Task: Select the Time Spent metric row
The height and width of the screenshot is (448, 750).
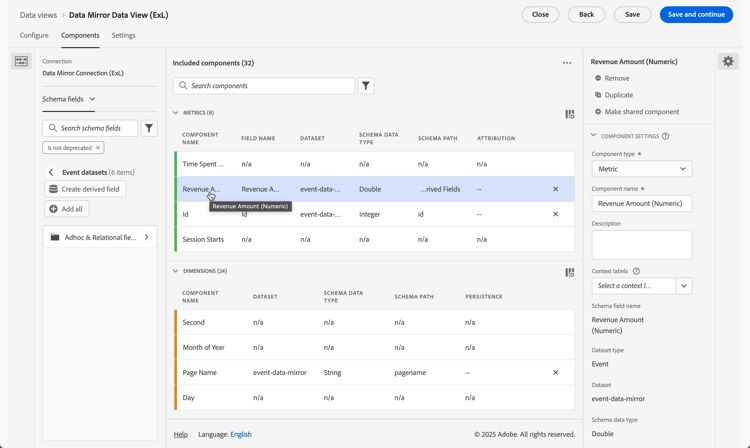Action: click(x=375, y=164)
